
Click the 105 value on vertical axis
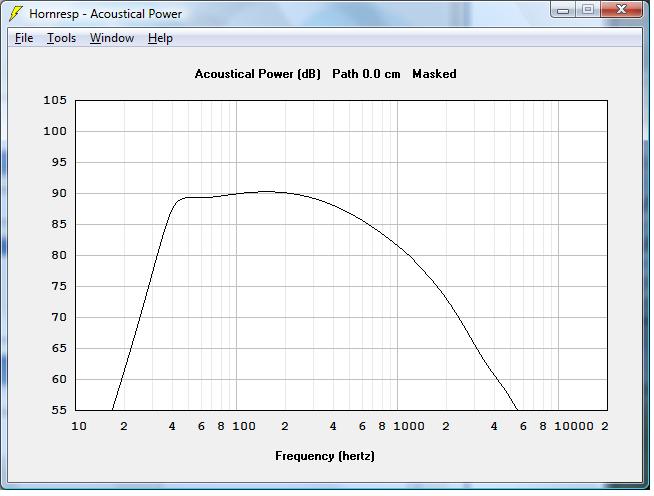(x=55, y=100)
